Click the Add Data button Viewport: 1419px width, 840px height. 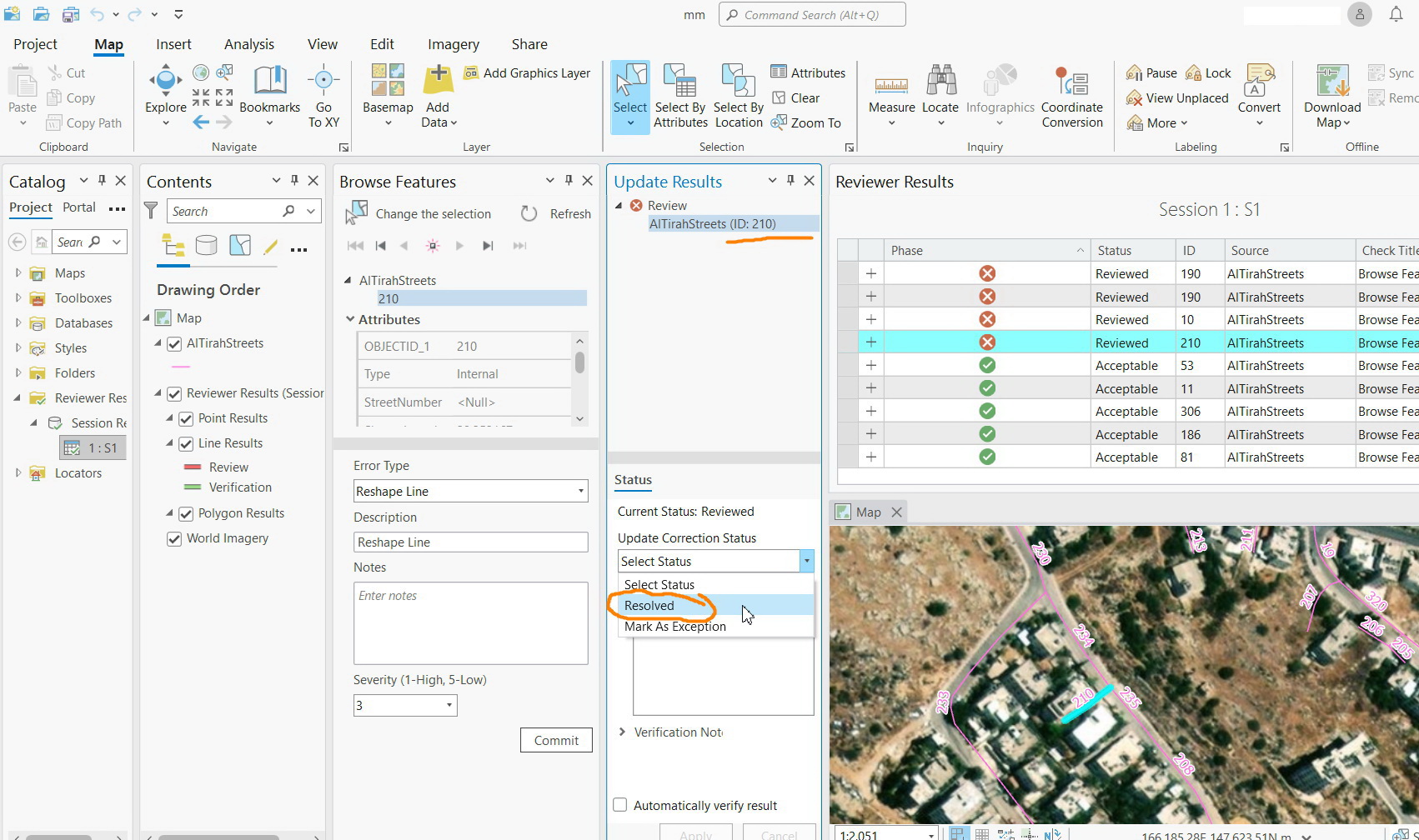[x=437, y=92]
